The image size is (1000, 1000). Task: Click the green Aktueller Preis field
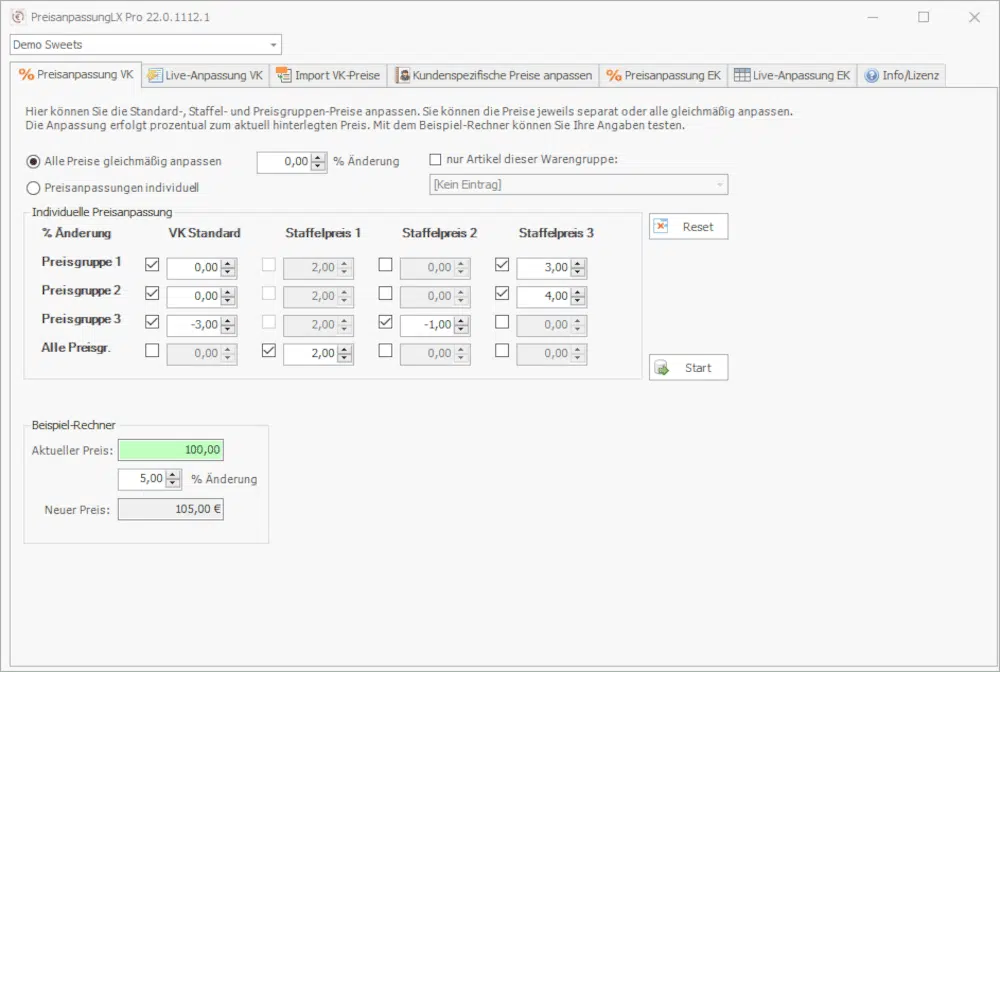click(x=170, y=450)
